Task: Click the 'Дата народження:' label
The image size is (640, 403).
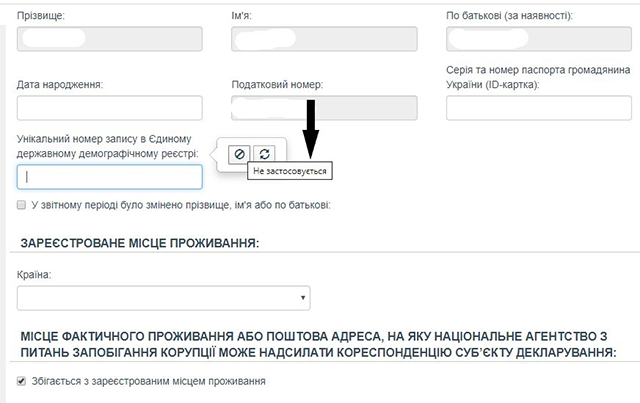Action: pos(60,84)
